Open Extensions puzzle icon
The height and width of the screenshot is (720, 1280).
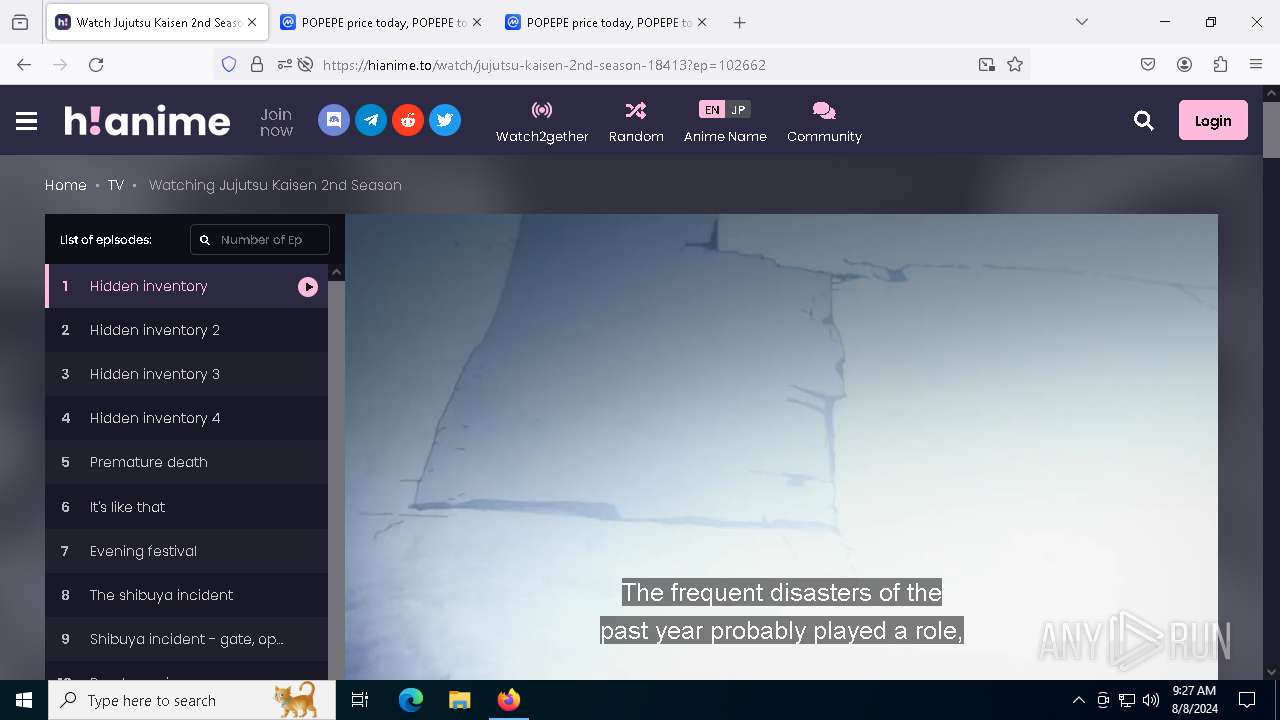pos(1220,64)
